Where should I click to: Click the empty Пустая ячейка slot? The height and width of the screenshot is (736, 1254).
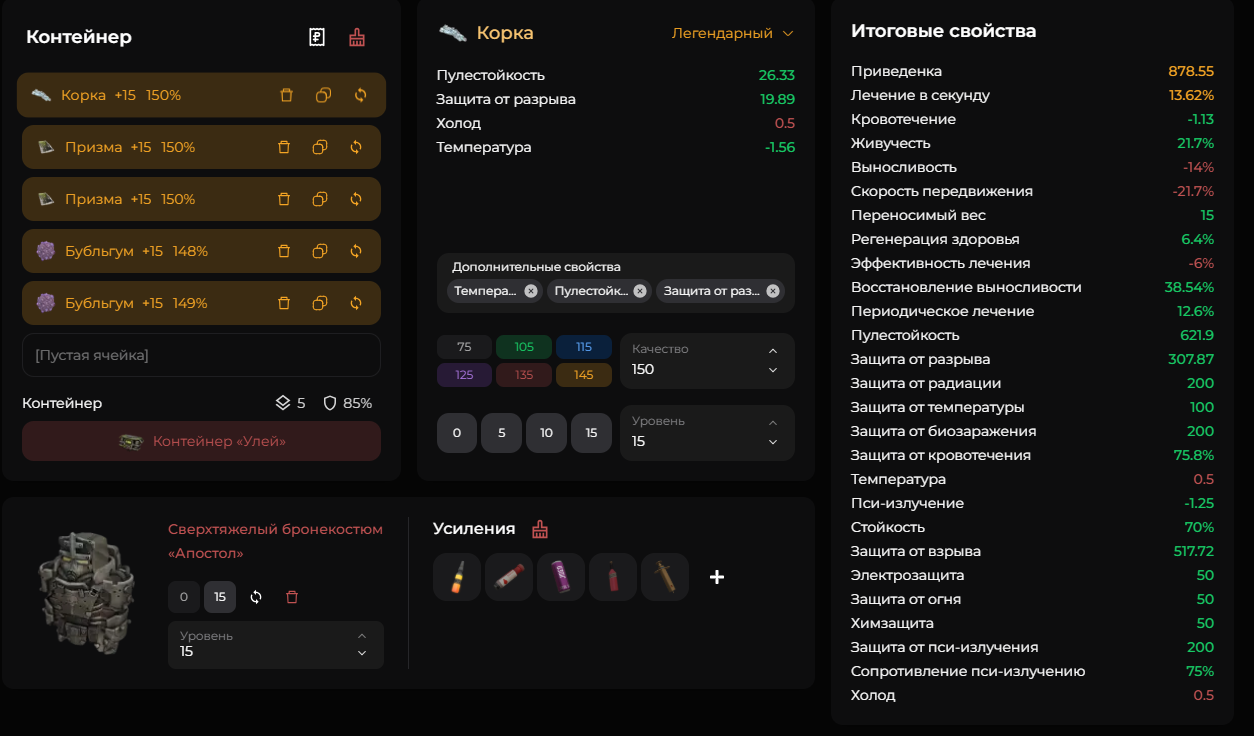tap(201, 355)
